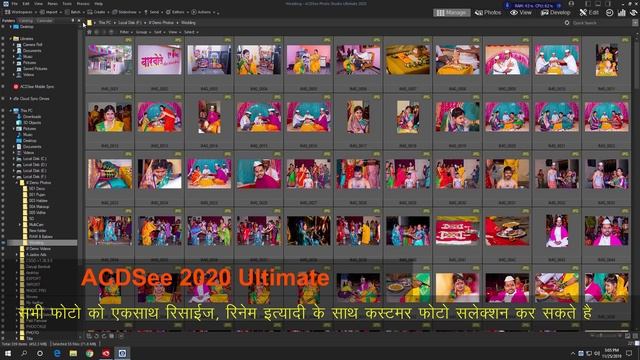
Task: Open the Actions dropdown
Action: [x=204, y=12]
